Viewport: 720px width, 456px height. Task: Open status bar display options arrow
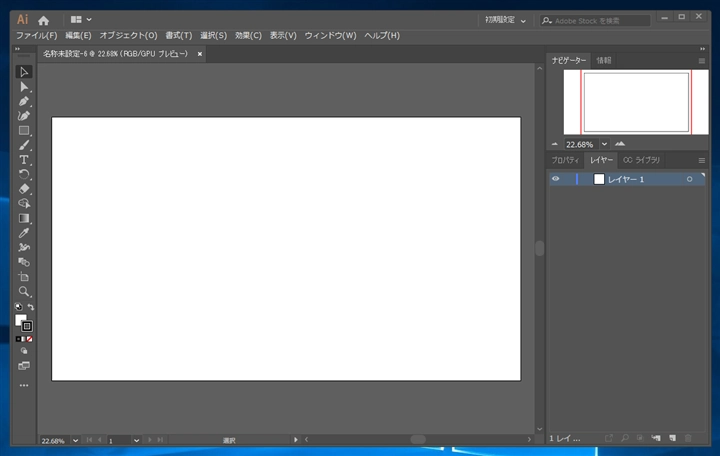295,440
